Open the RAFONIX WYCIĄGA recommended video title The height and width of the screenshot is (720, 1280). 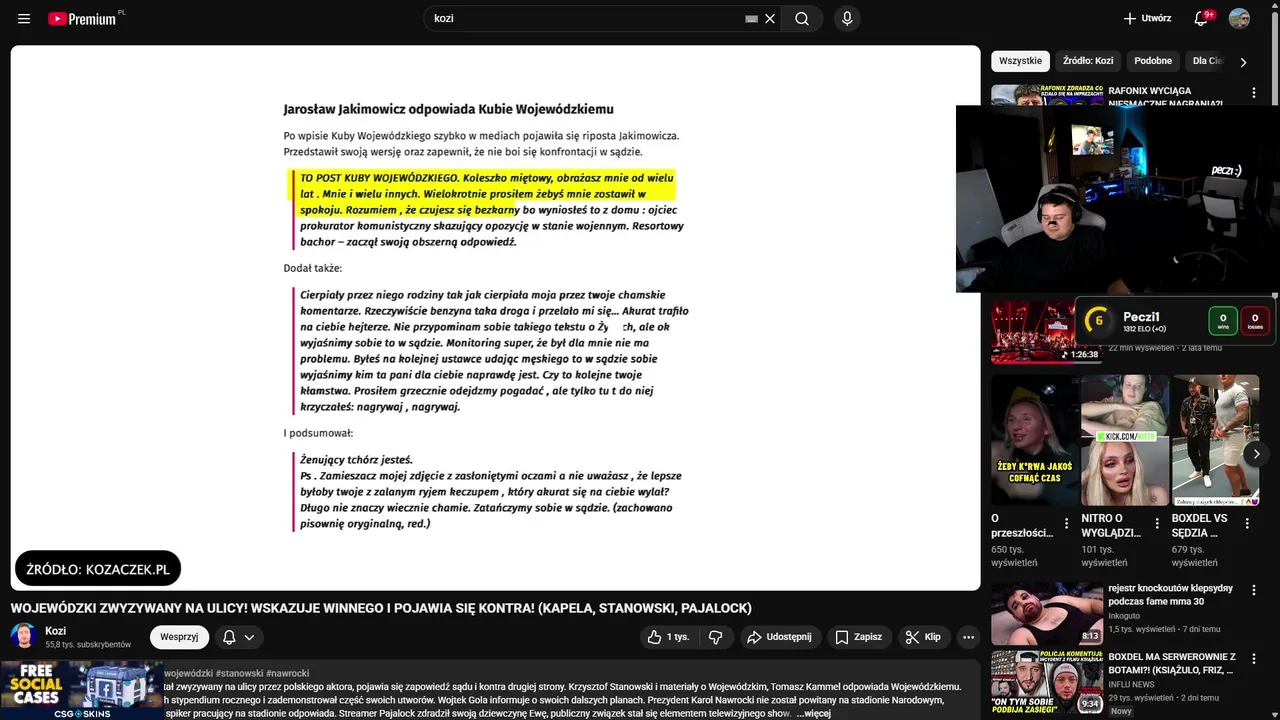pyautogui.click(x=1165, y=97)
